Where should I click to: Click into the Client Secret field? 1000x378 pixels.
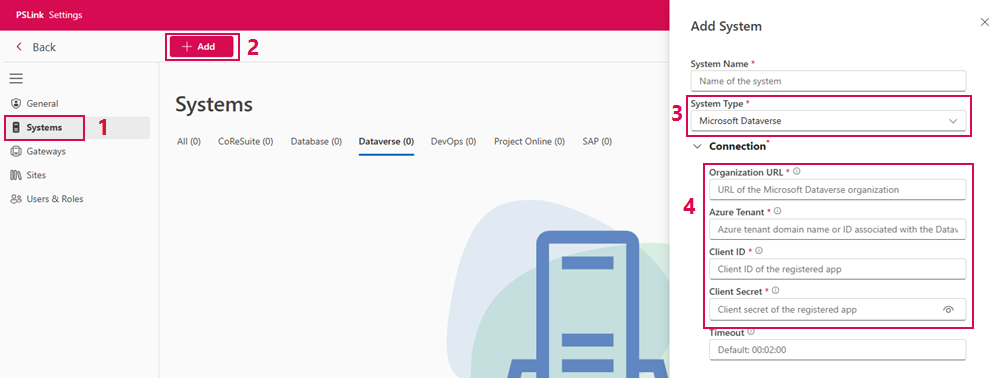coord(837,309)
